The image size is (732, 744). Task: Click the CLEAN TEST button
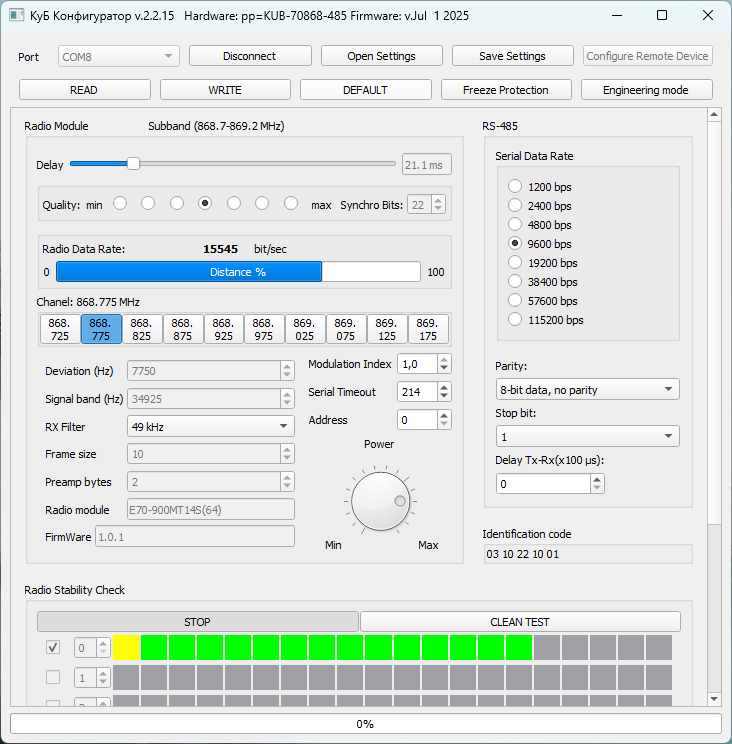pos(520,622)
